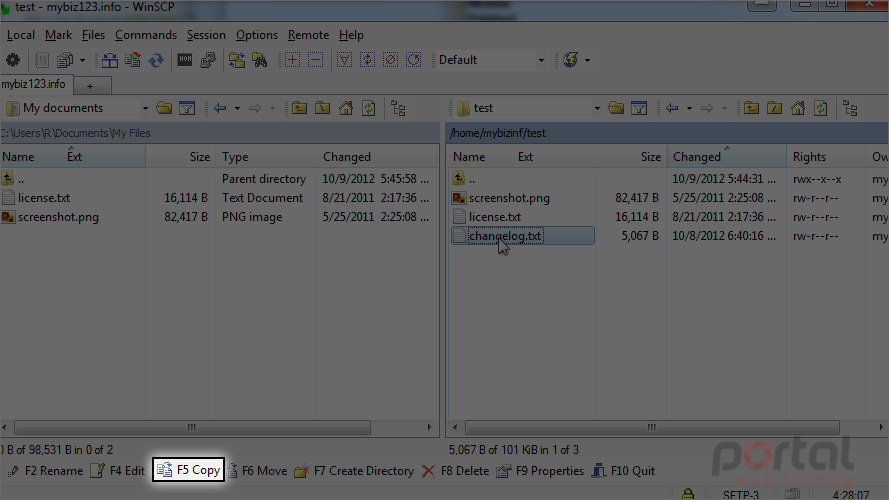The width and height of the screenshot is (889, 500).
Task: Click the F4 Edit button
Action: coord(118,471)
